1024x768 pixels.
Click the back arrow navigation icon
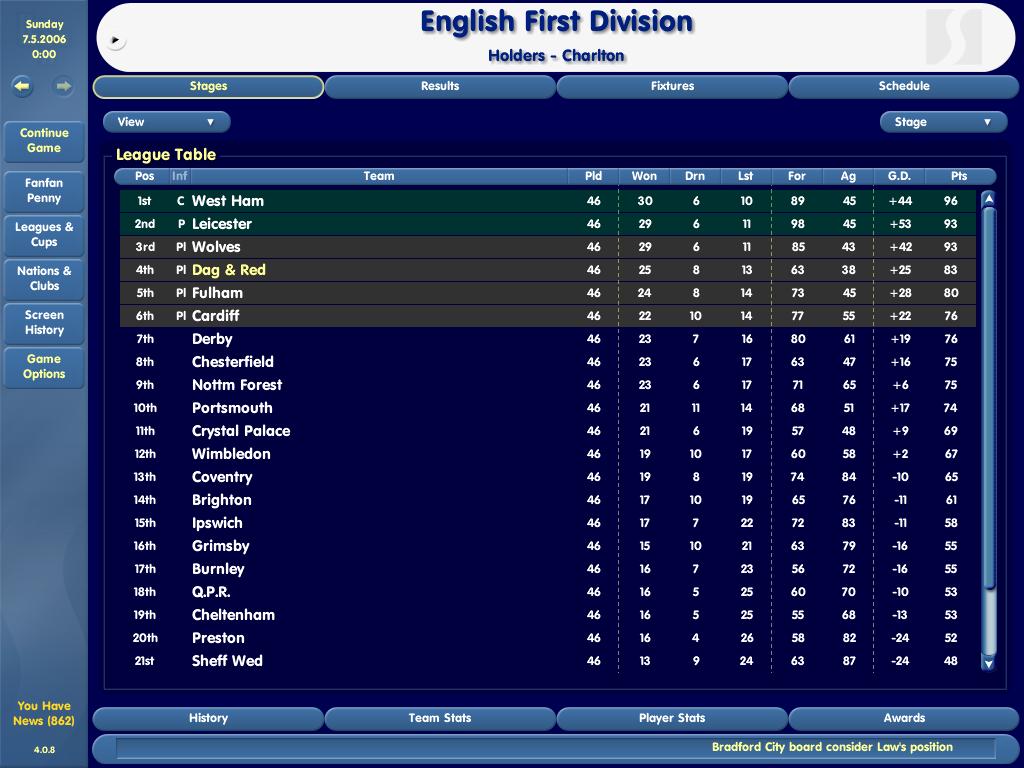tap(22, 87)
